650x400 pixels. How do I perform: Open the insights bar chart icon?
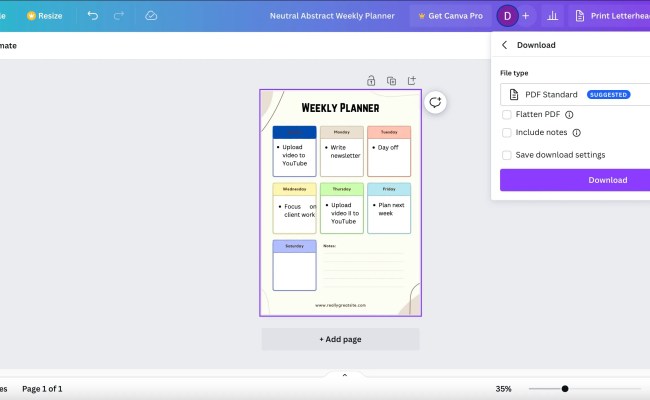(x=552, y=16)
